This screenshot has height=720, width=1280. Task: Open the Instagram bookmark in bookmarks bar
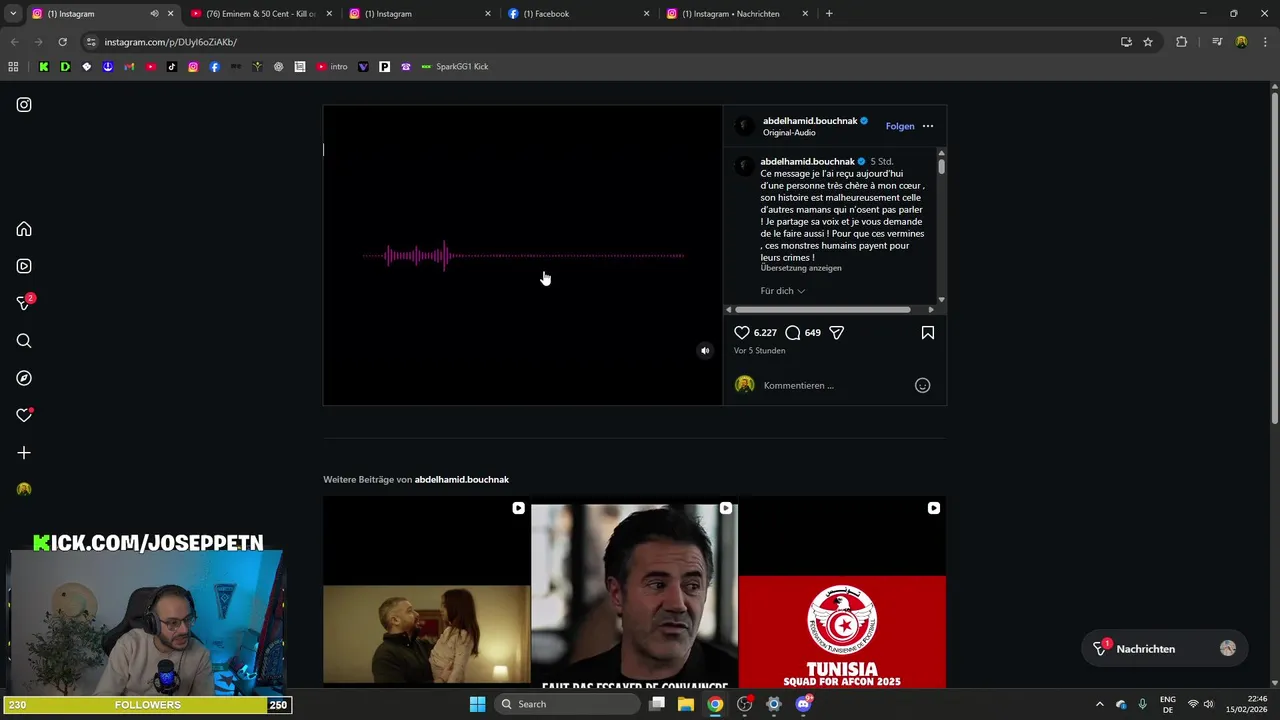click(193, 67)
